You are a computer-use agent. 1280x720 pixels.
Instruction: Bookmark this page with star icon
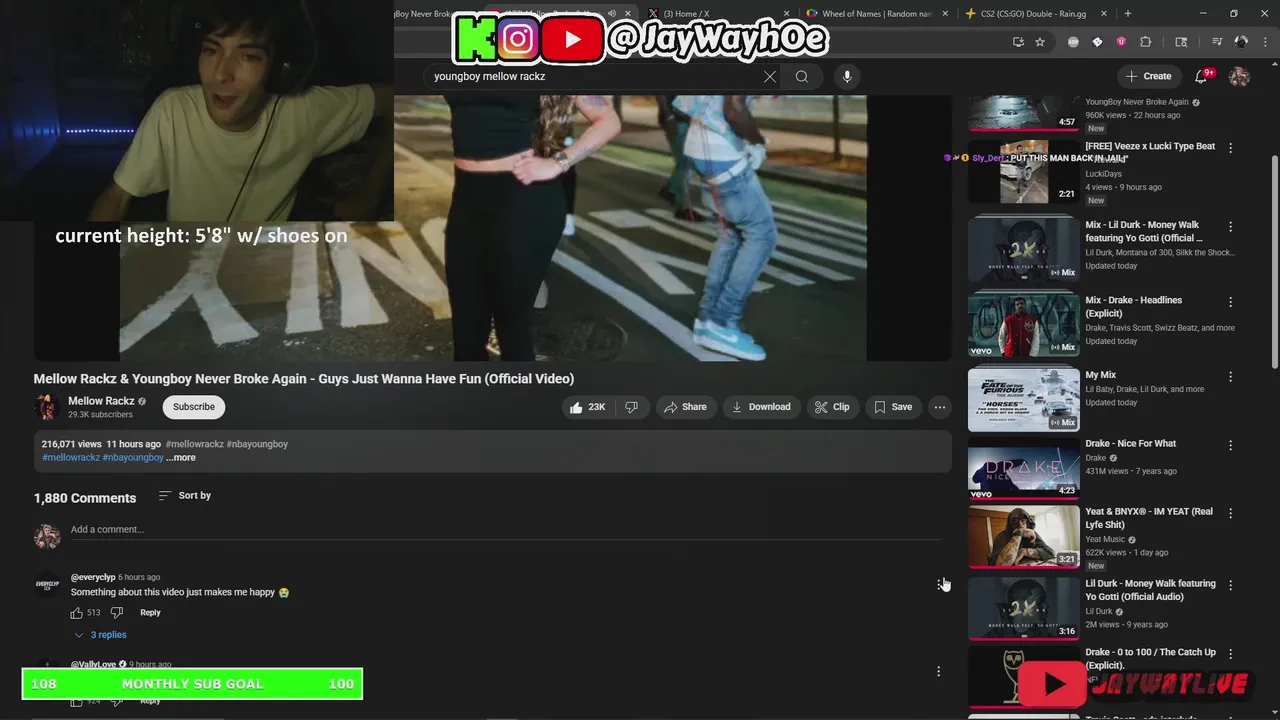click(1040, 42)
